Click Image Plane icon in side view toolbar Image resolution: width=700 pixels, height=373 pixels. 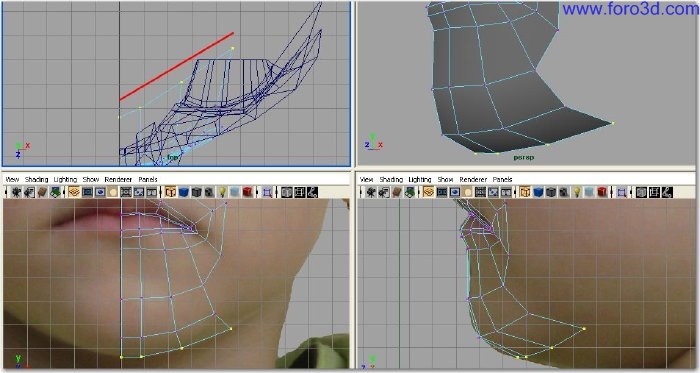[x=410, y=192]
